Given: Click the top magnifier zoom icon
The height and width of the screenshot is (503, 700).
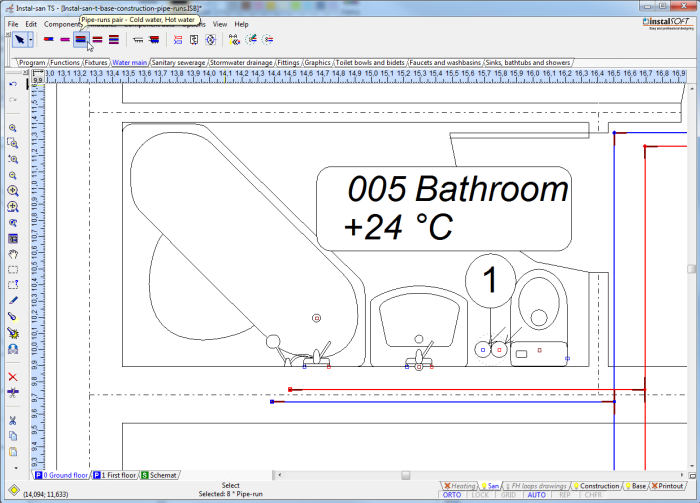Looking at the screenshot, I should coord(13,128).
